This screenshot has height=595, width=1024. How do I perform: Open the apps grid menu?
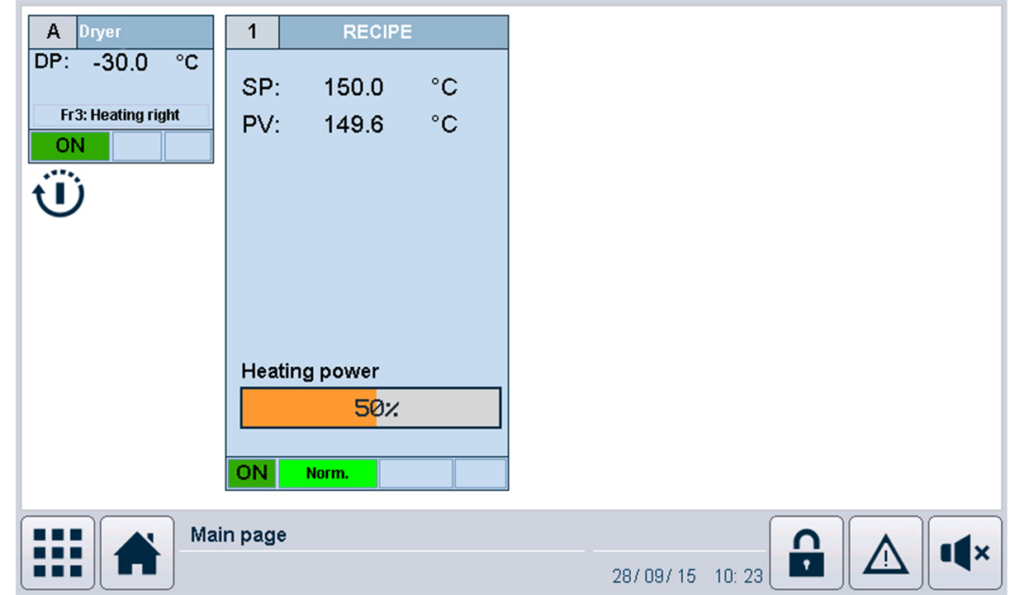[58, 552]
